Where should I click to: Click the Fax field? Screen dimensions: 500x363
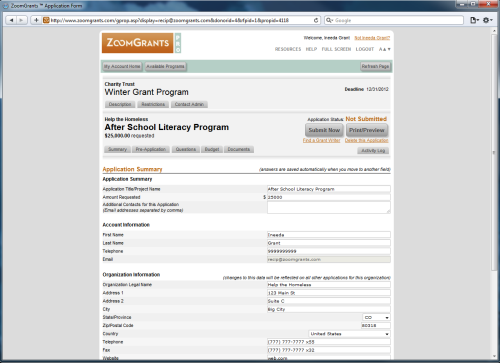[x=329, y=350]
